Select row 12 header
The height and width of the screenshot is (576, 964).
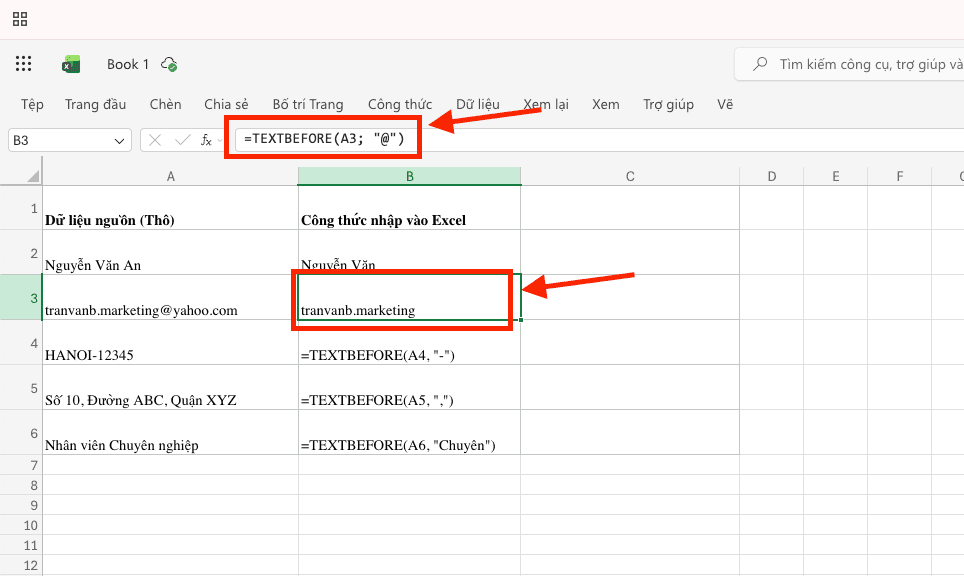pyautogui.click(x=21, y=565)
